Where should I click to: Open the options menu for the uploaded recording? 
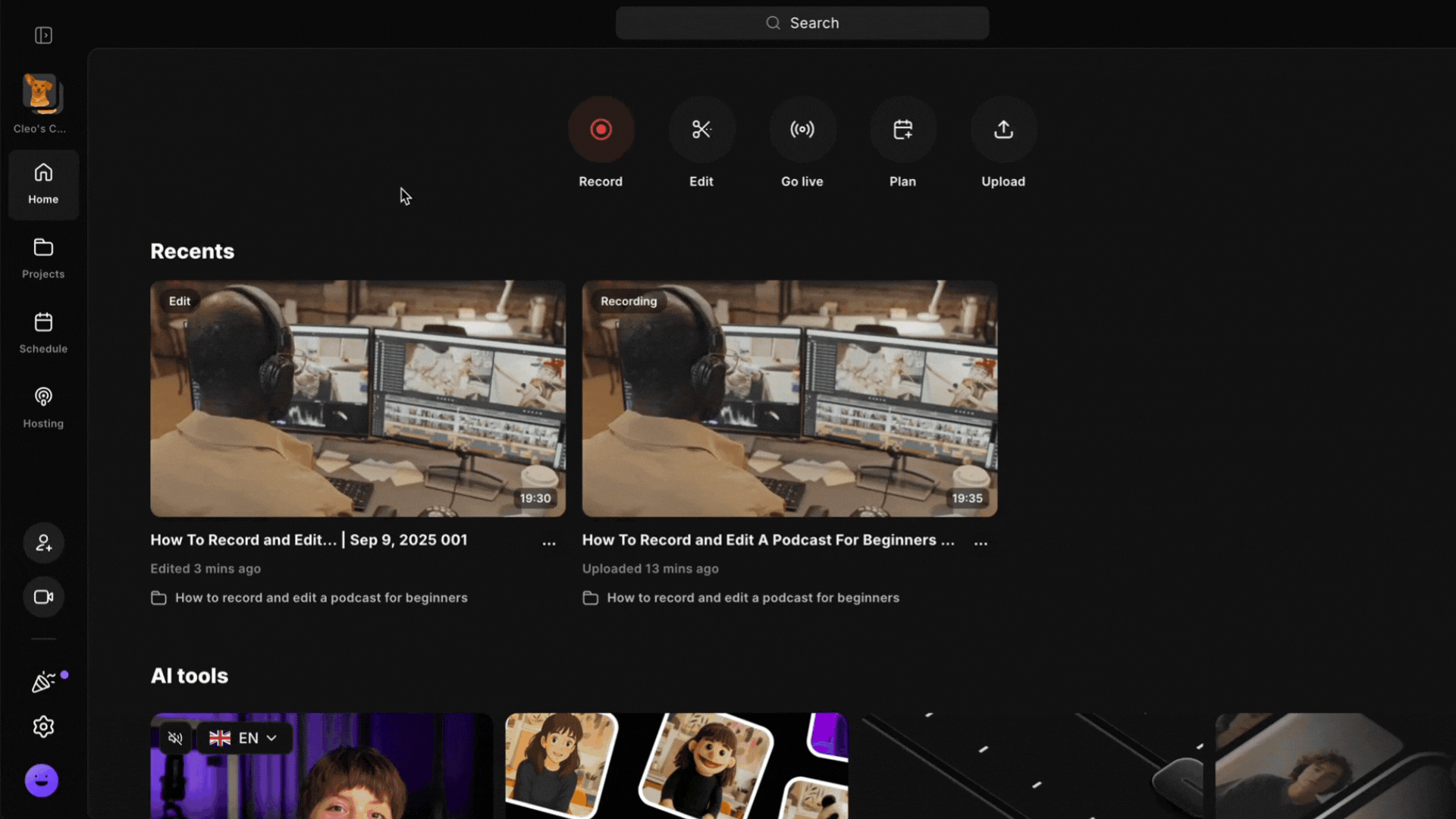click(981, 543)
